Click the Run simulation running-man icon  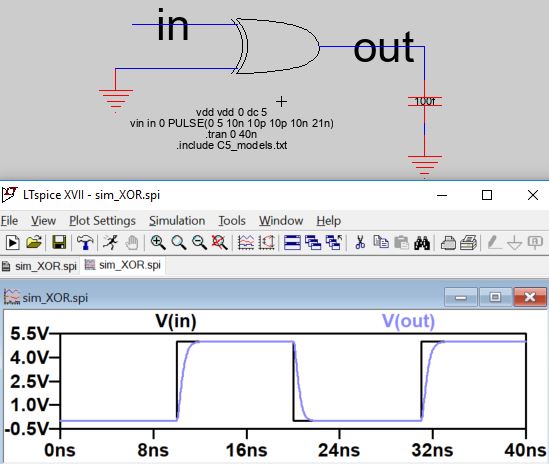[x=111, y=242]
